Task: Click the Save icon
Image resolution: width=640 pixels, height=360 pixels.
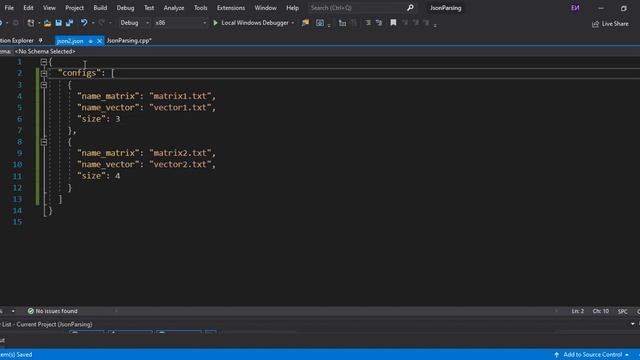Action: point(58,23)
